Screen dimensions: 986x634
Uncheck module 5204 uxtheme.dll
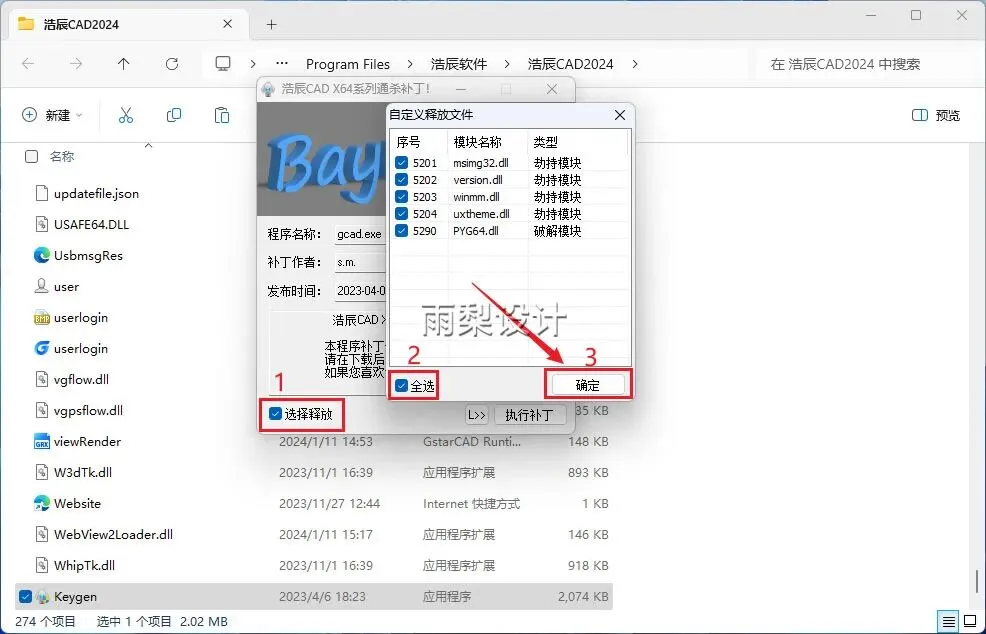(x=401, y=214)
